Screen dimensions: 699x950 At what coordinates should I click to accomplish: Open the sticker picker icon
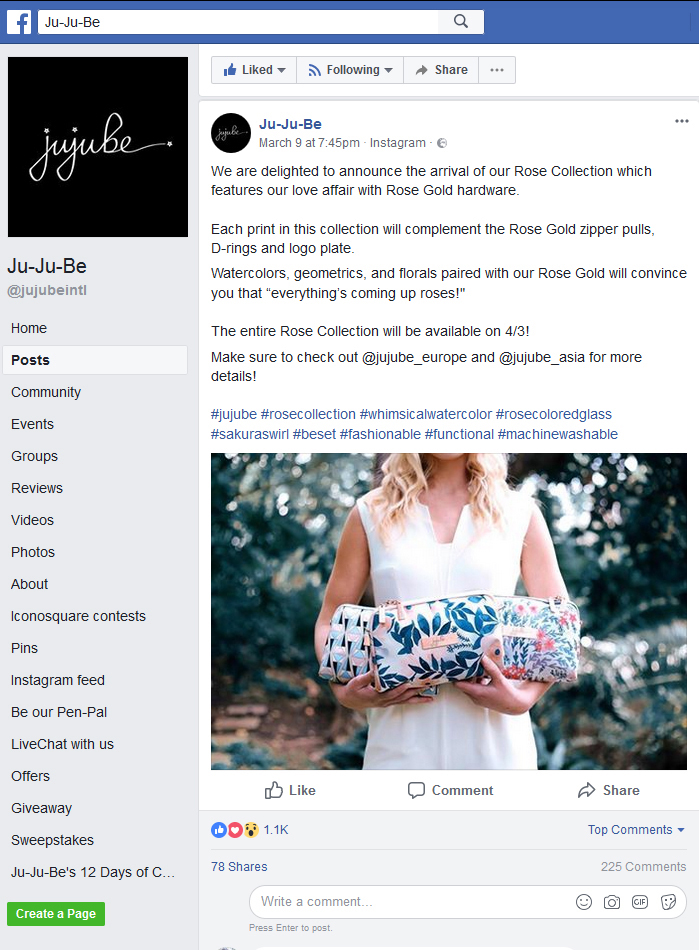[x=669, y=902]
